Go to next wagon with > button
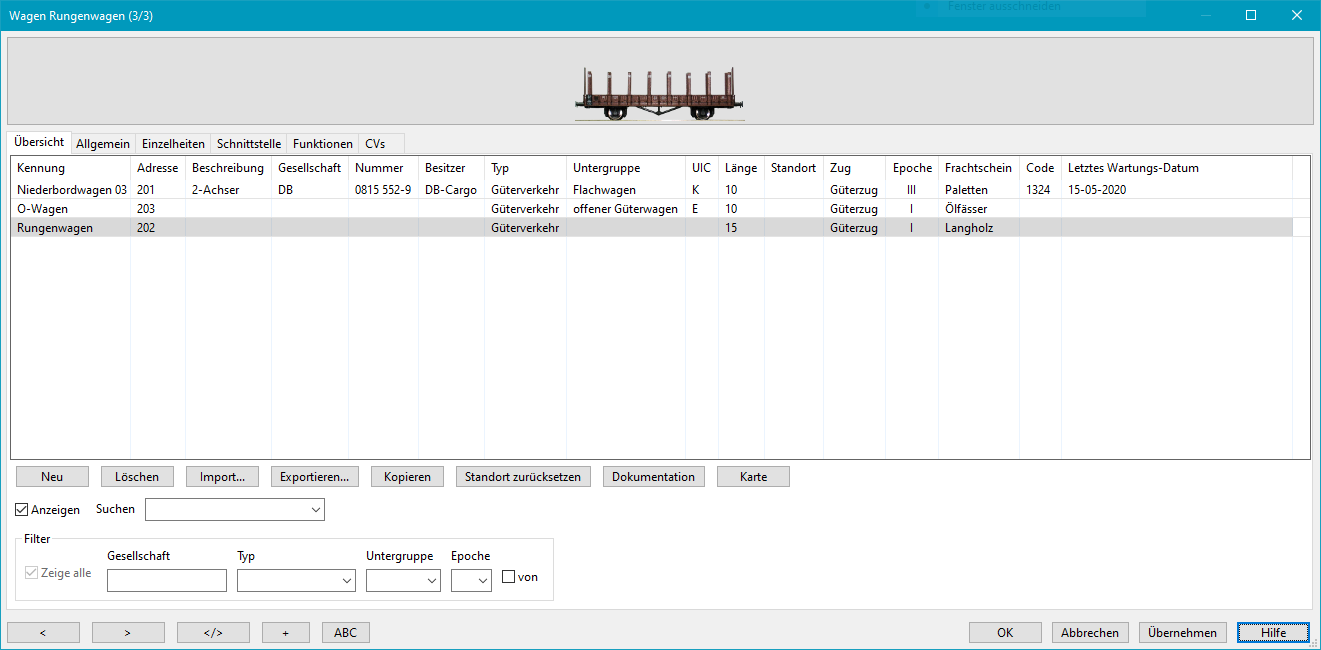1321x650 pixels. pos(128,632)
